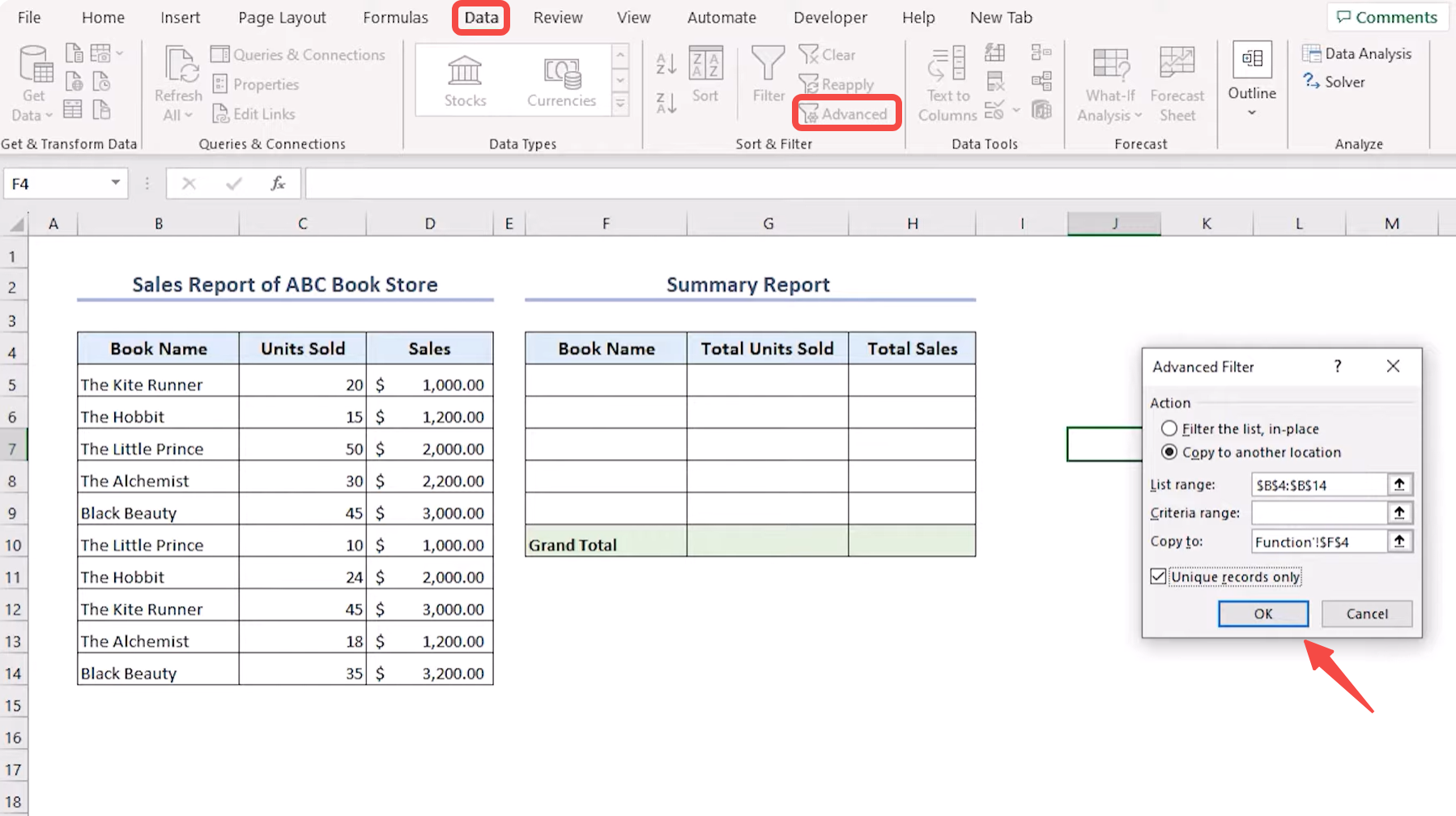Viewport: 1456px width, 816px height.
Task: Click the Copy to input field
Action: coord(1319,542)
